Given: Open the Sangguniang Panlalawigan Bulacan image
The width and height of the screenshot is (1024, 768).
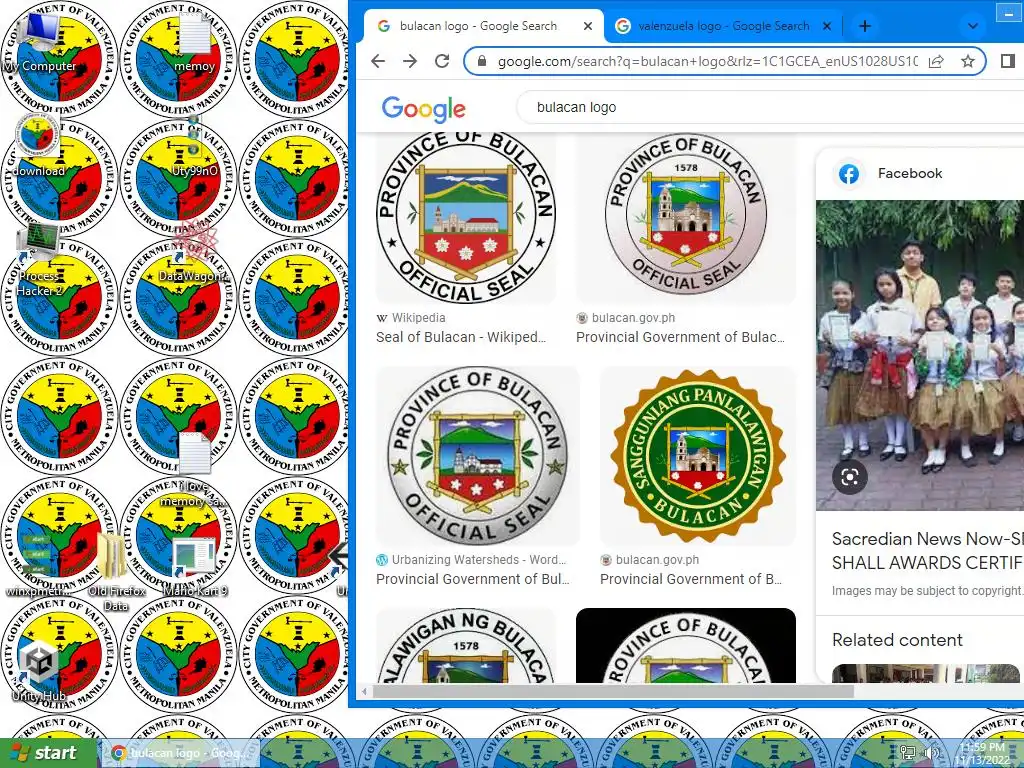Looking at the screenshot, I should pos(698,456).
